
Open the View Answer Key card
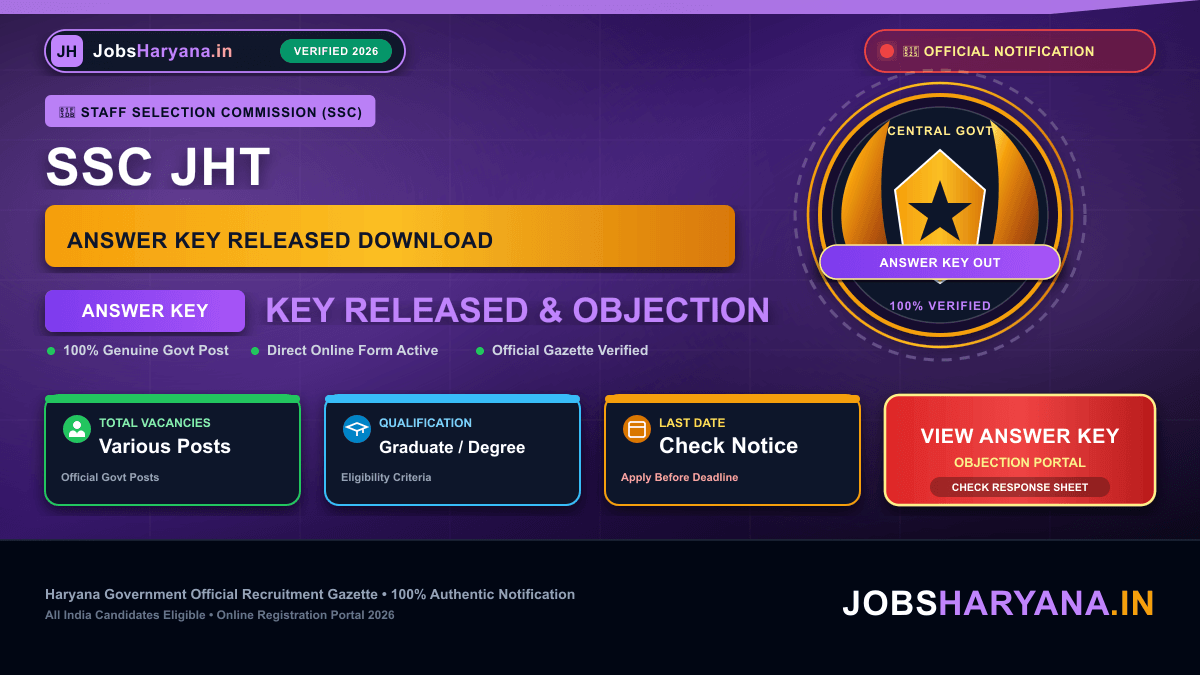[1020, 450]
